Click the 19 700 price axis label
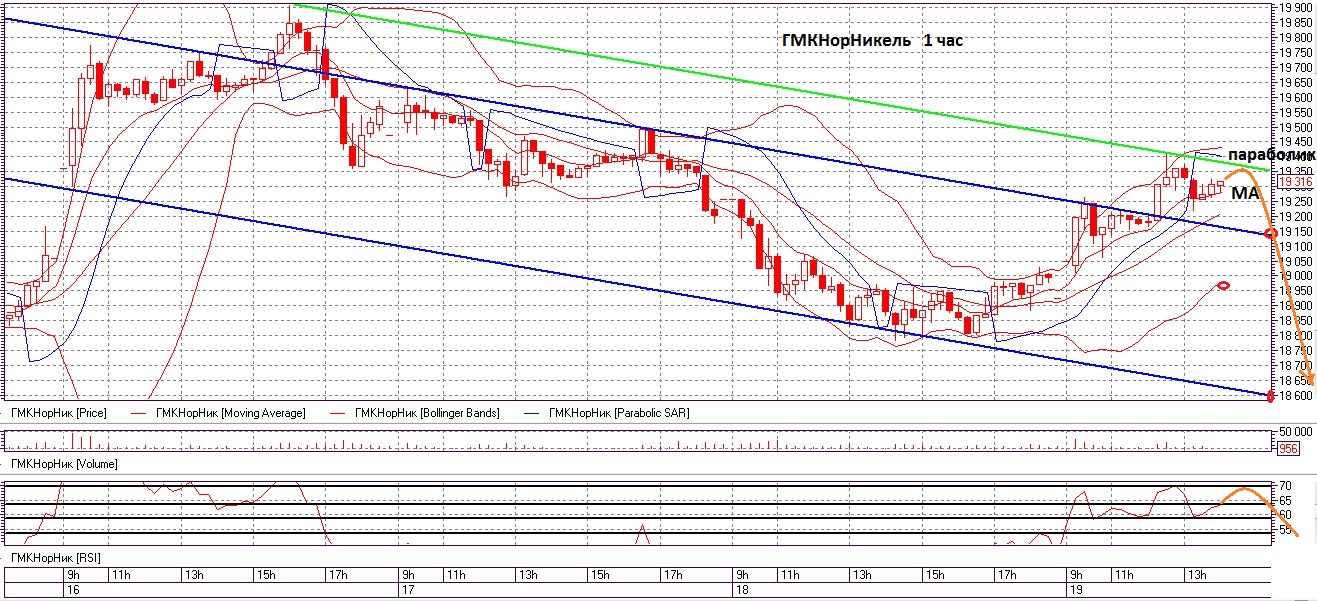The height and width of the screenshot is (601, 1317). click(x=1296, y=68)
